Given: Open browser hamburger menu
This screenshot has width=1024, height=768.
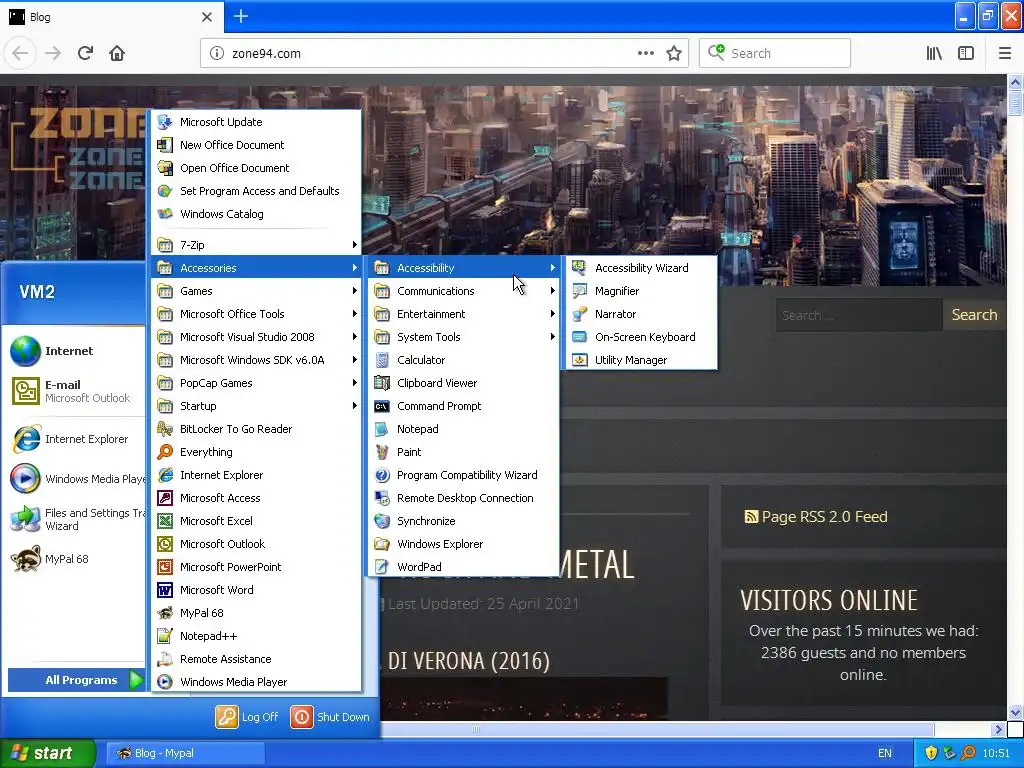Looking at the screenshot, I should coord(1004,54).
